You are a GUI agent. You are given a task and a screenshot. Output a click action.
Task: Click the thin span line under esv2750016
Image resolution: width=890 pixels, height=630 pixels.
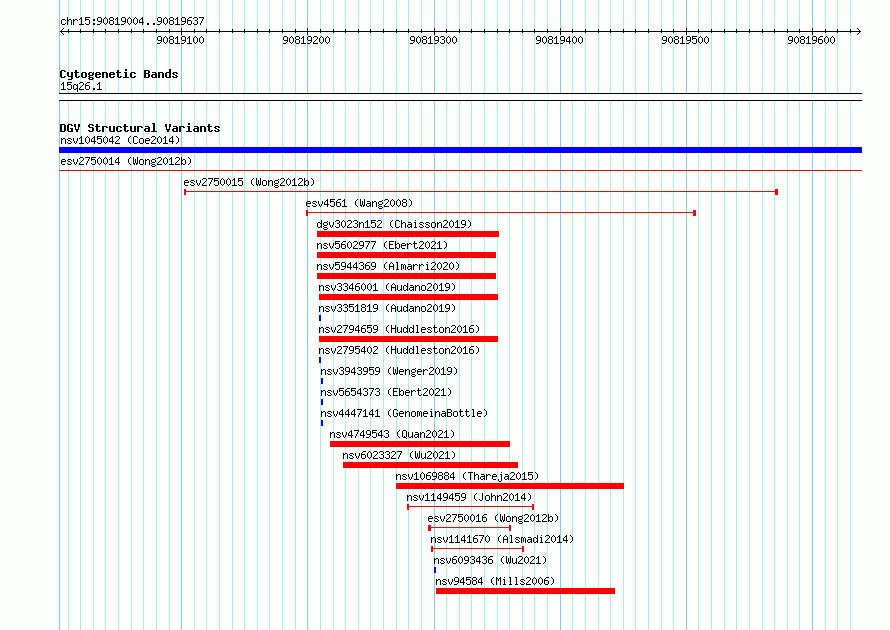coord(469,528)
